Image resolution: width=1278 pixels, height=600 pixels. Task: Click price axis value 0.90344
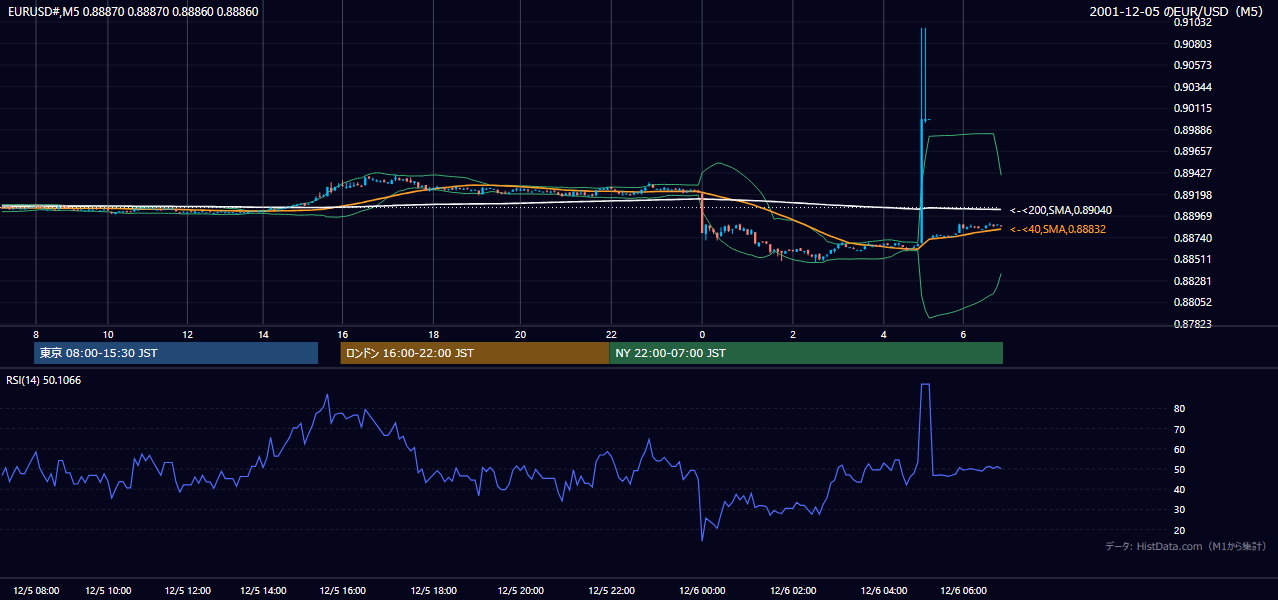click(1193, 87)
